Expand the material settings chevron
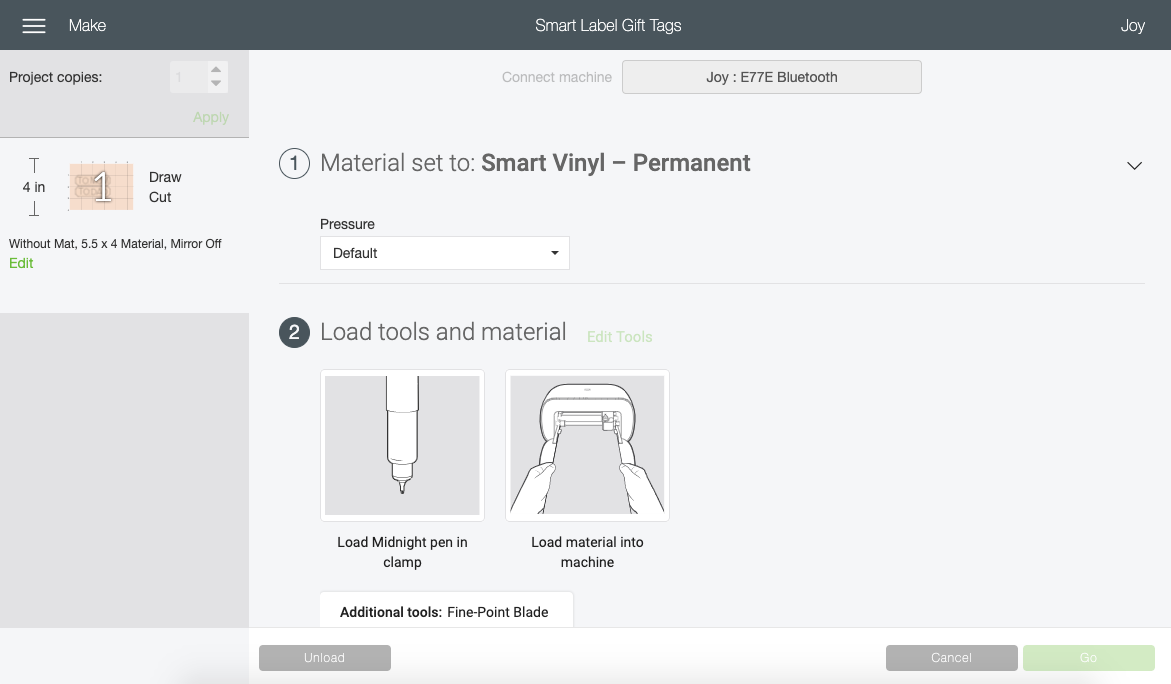1171x684 pixels. click(1134, 165)
